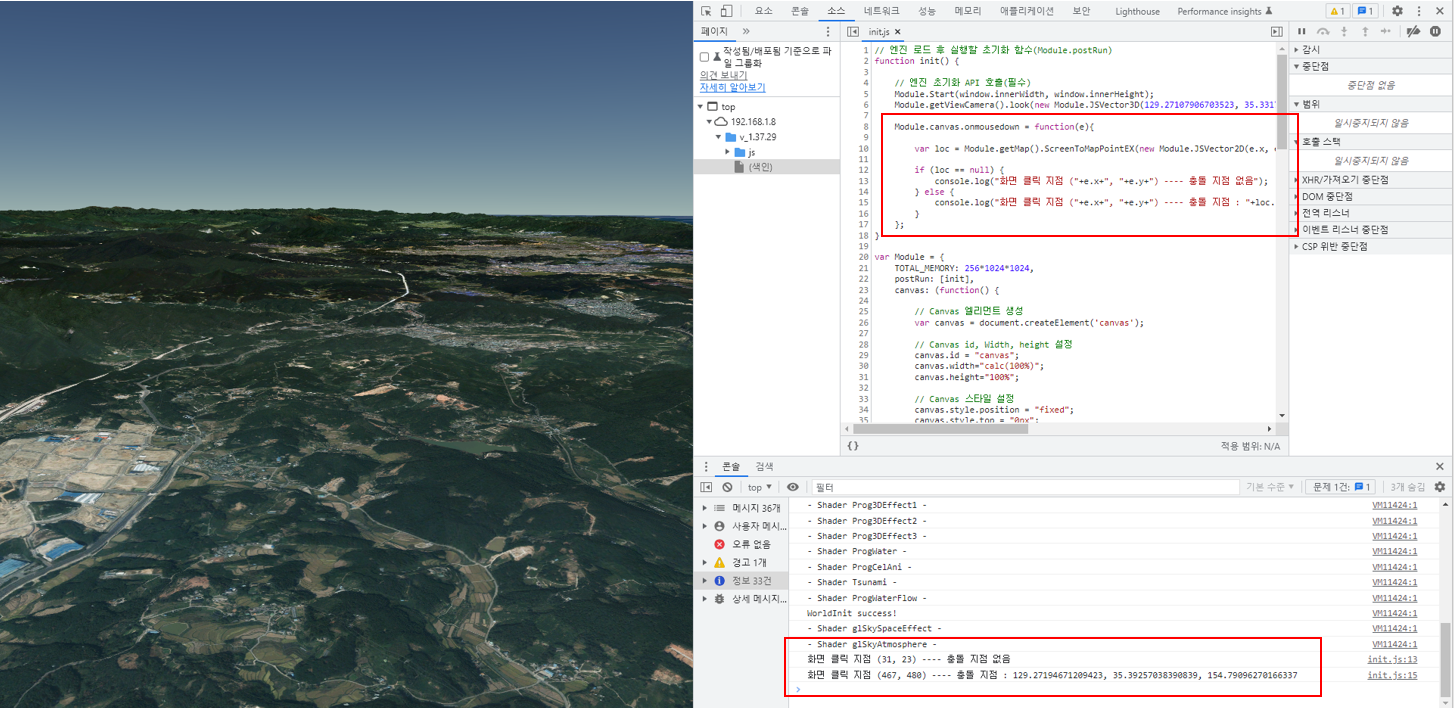Open the top execution context dropdown
The height and width of the screenshot is (708, 1454).
click(758, 487)
